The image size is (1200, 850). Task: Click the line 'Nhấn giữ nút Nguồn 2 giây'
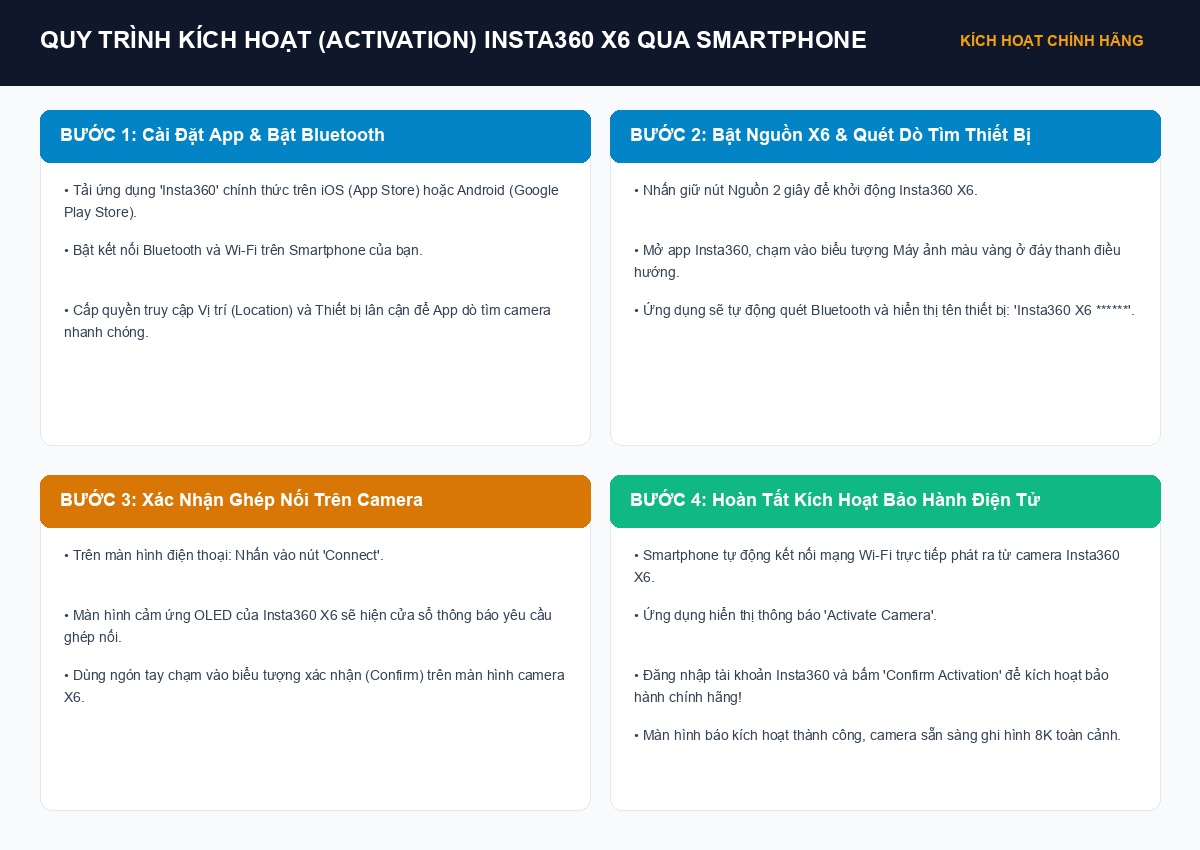tap(806, 190)
